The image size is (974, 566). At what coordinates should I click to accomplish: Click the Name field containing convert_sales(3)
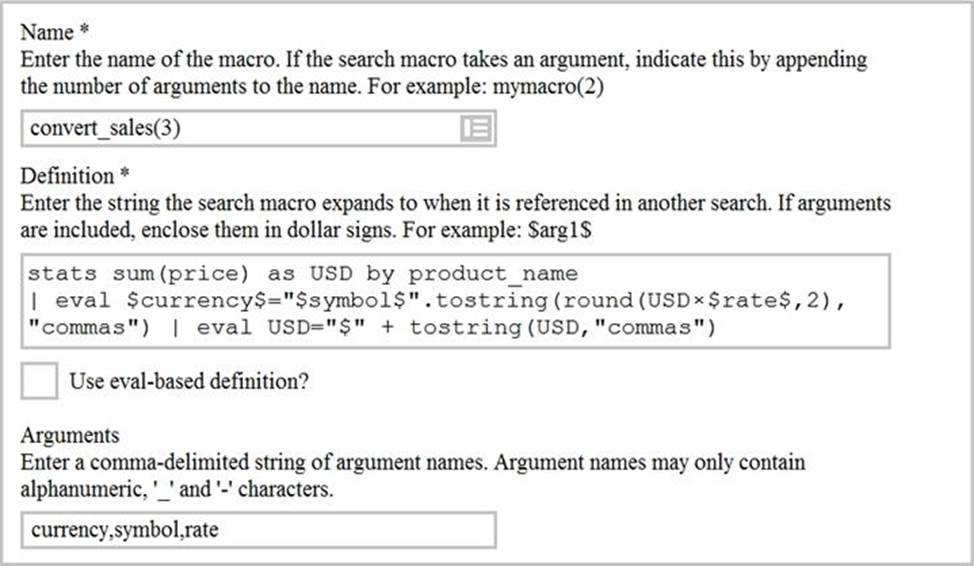coord(240,128)
